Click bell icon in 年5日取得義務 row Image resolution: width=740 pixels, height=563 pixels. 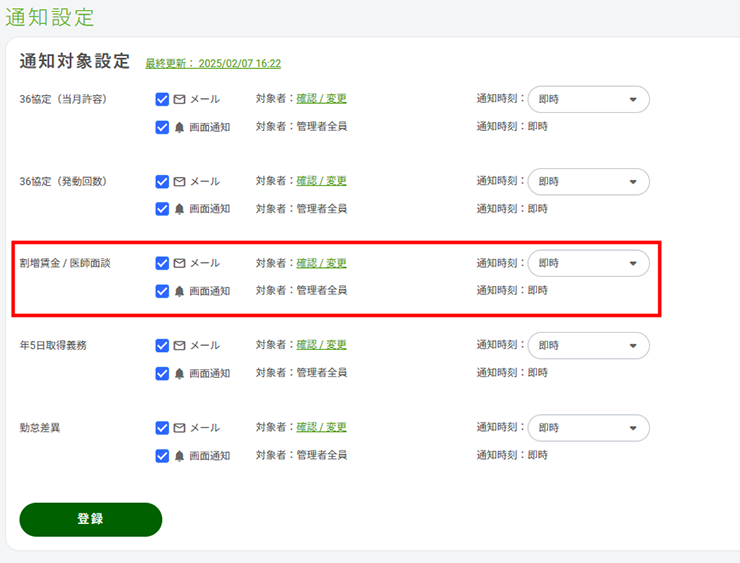click(179, 374)
